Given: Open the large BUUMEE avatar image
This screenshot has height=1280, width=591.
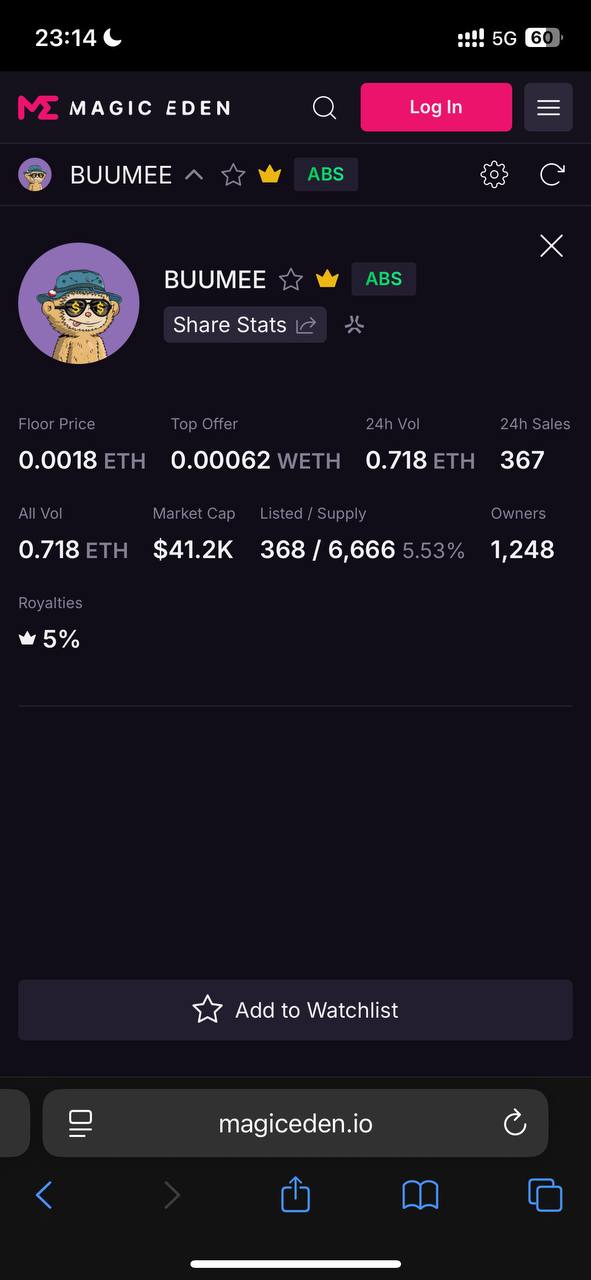Looking at the screenshot, I should tap(79, 303).
